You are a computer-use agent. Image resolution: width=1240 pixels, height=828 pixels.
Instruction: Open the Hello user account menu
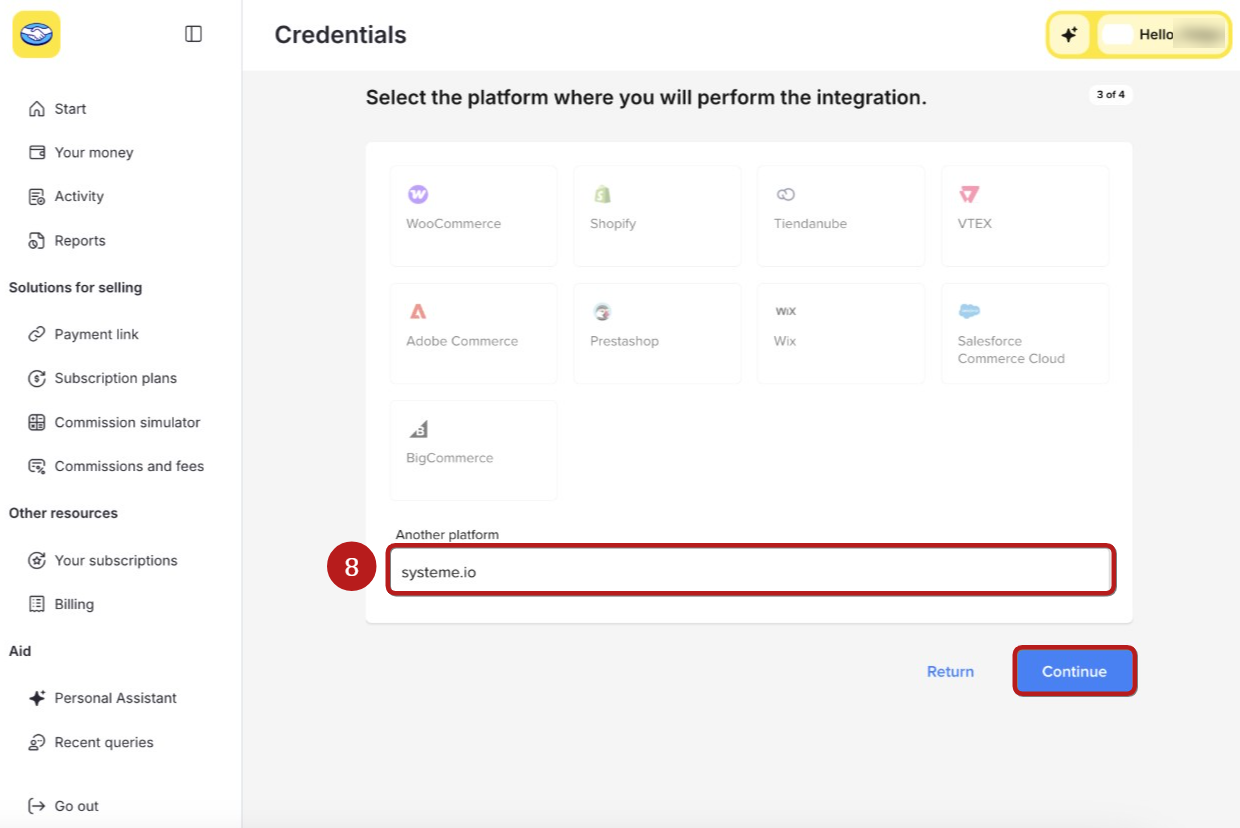[1163, 35]
